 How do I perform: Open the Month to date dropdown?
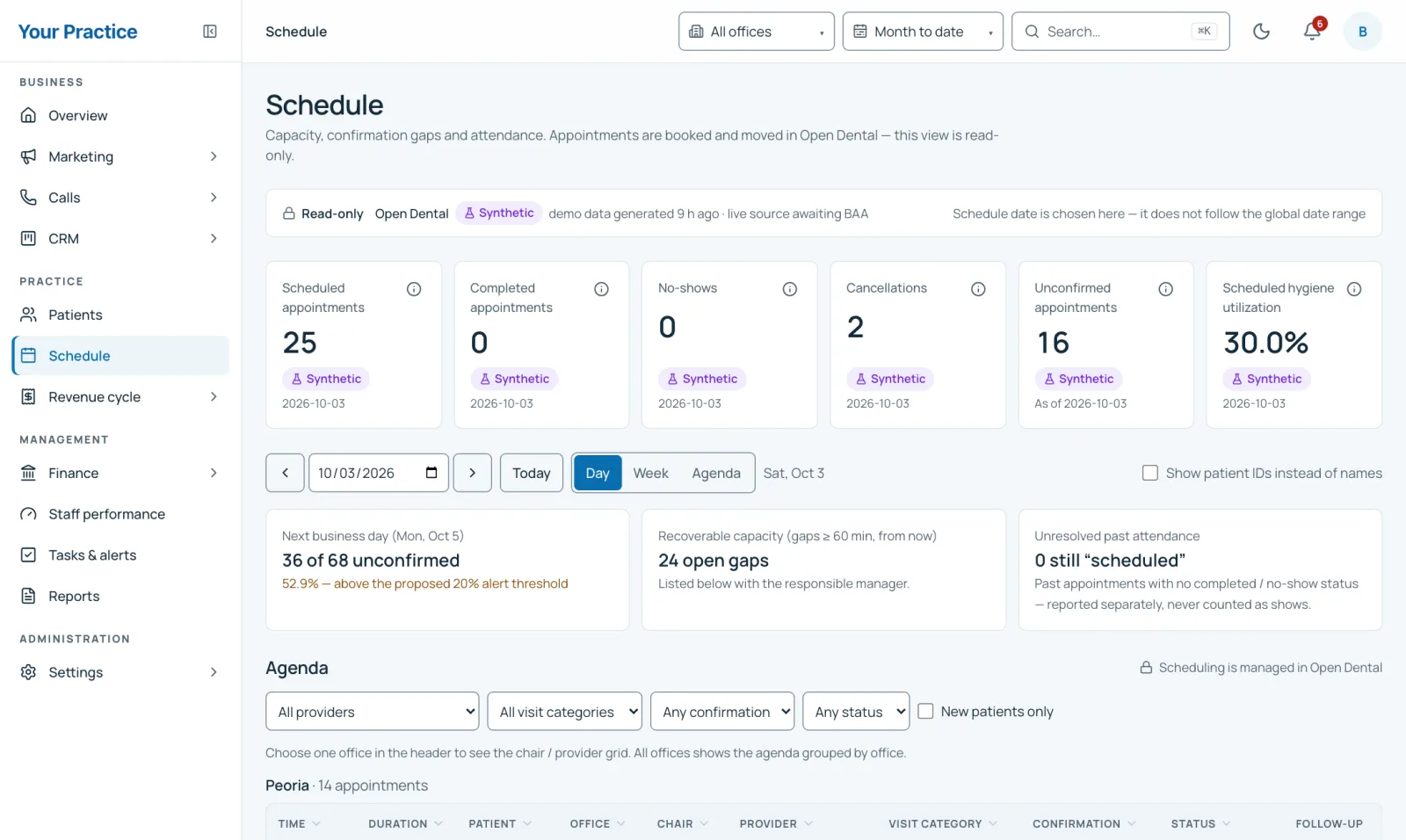point(922,32)
